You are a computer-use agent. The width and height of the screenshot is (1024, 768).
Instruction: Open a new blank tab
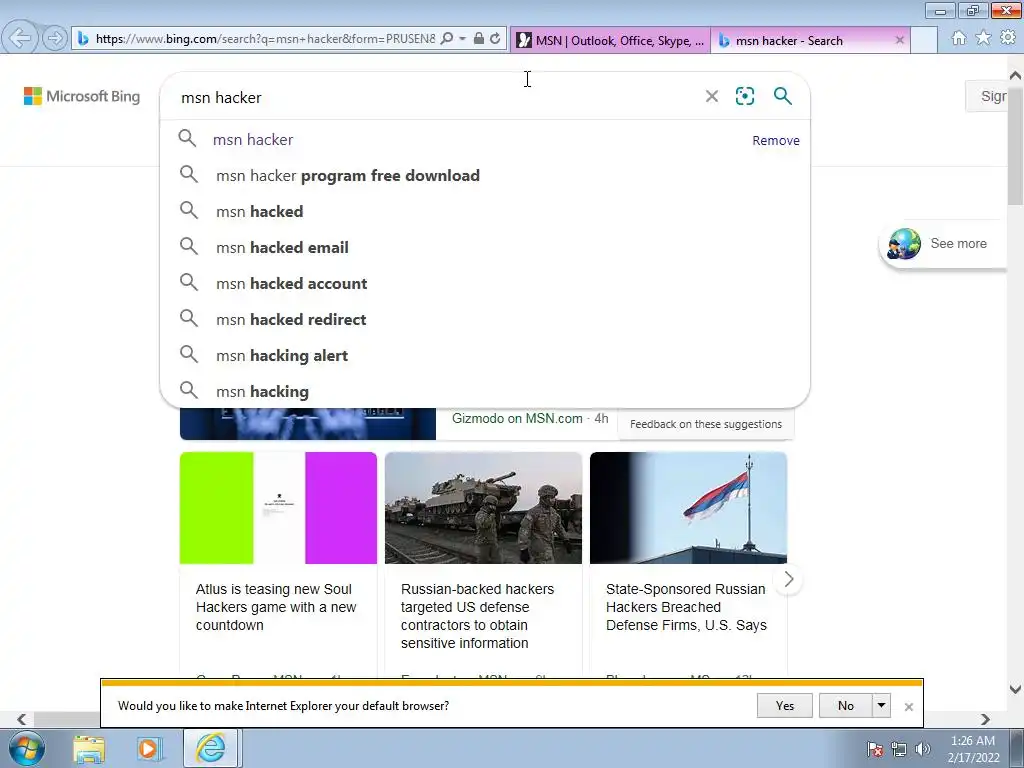924,40
